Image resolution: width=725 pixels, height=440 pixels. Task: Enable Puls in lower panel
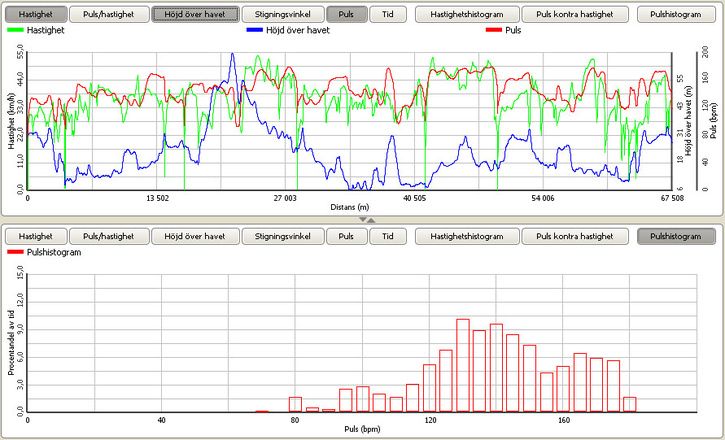347,236
